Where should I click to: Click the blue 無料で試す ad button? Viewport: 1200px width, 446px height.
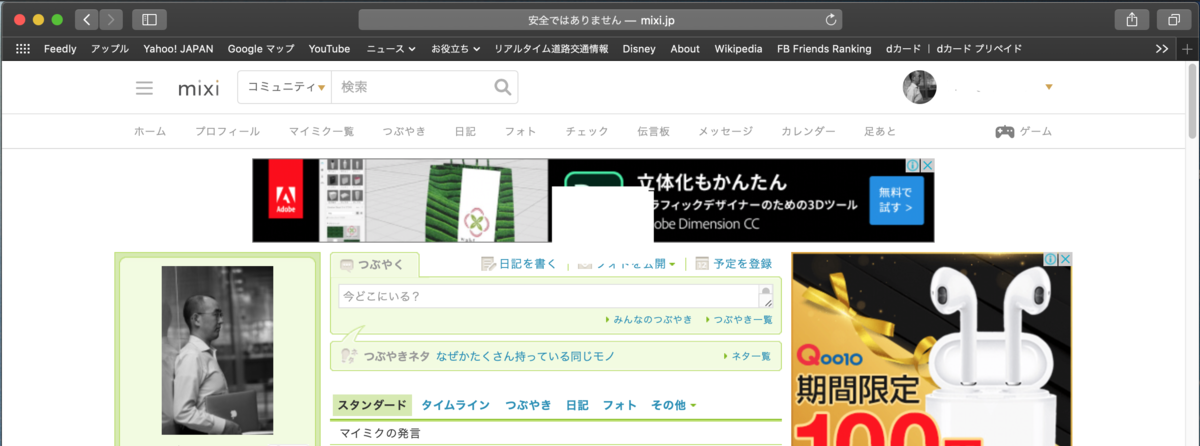pyautogui.click(x=895, y=200)
